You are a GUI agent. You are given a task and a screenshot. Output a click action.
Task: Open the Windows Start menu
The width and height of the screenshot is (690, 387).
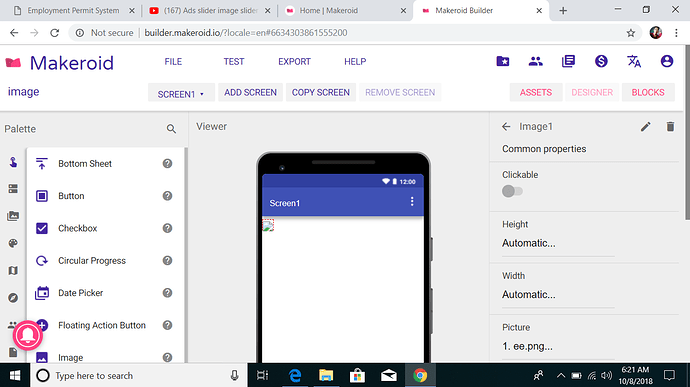coord(15,376)
